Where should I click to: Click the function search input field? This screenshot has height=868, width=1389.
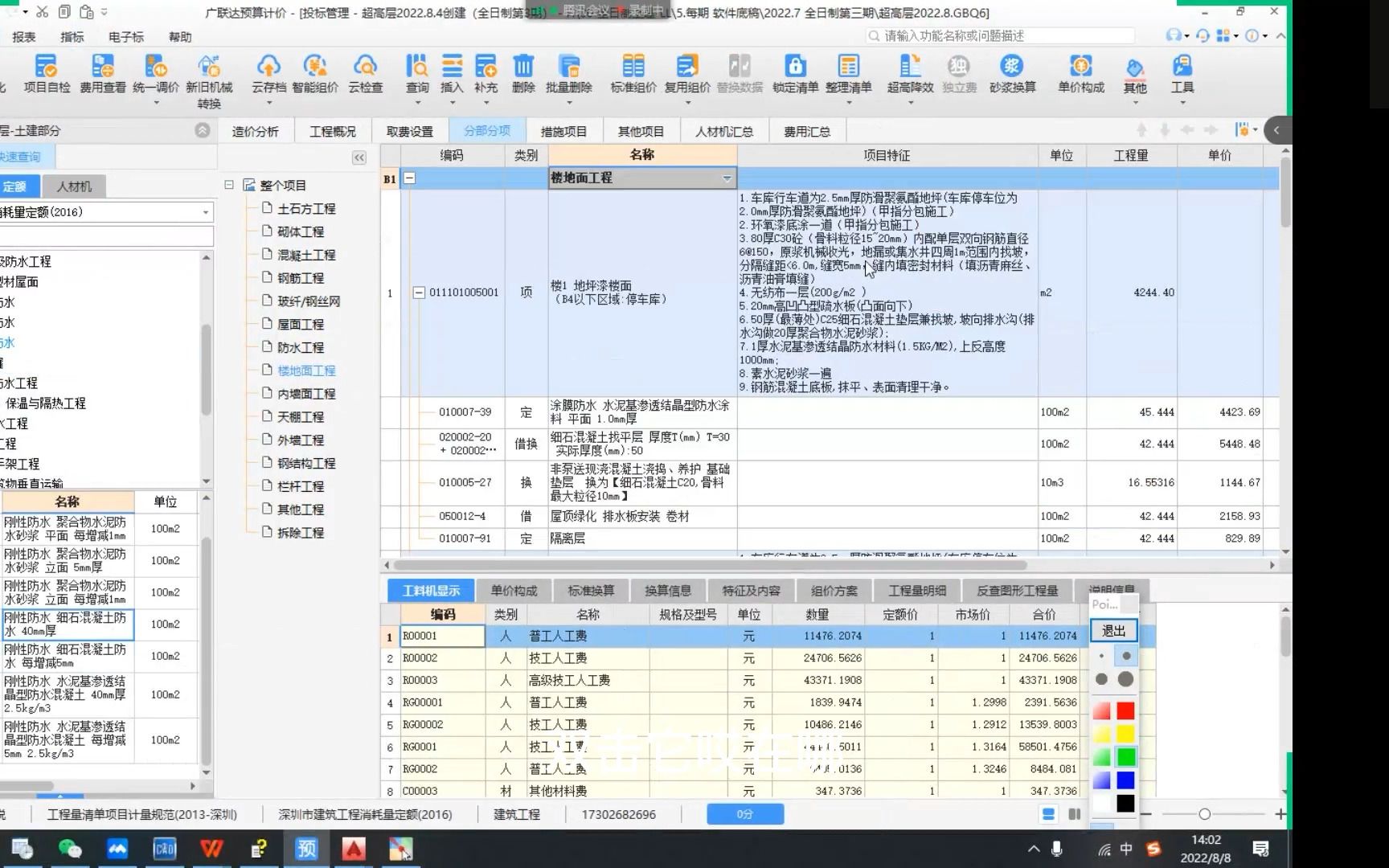(1001, 36)
